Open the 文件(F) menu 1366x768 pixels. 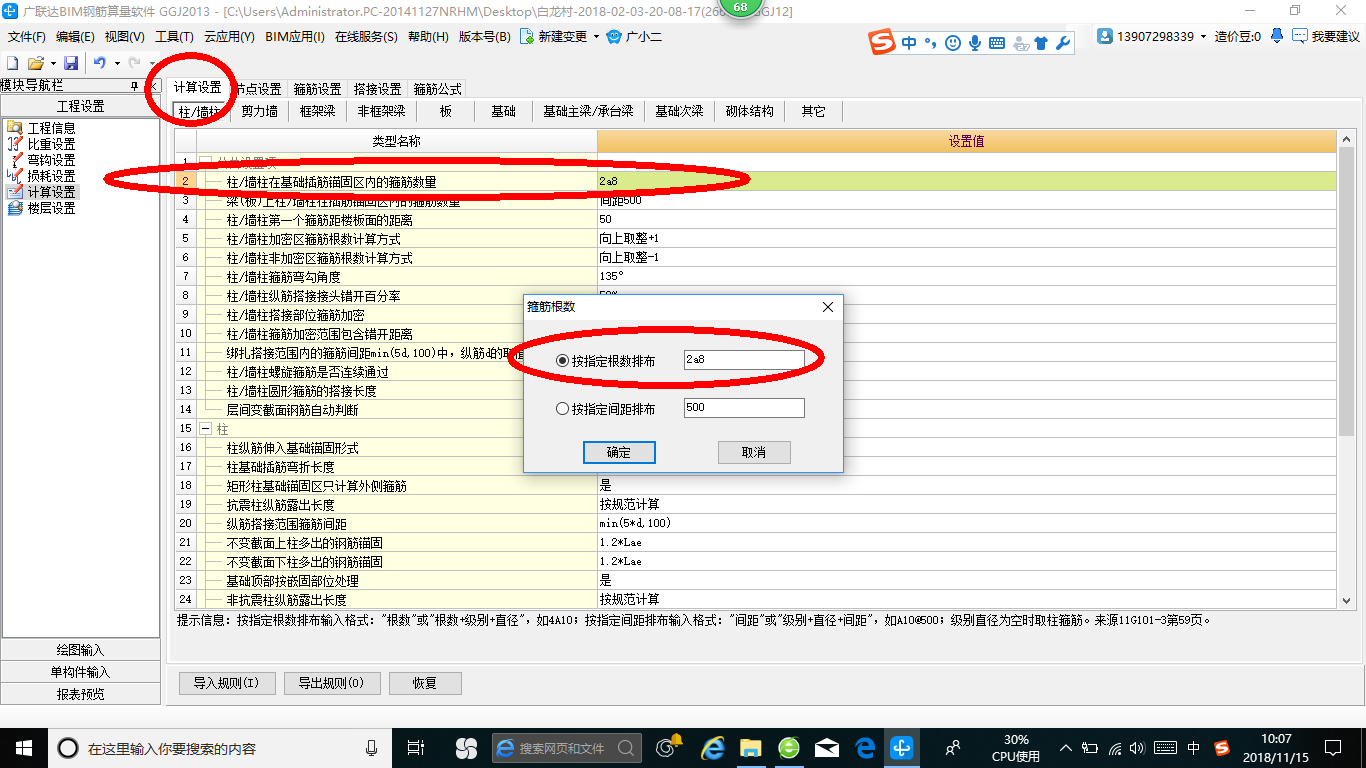coord(27,36)
